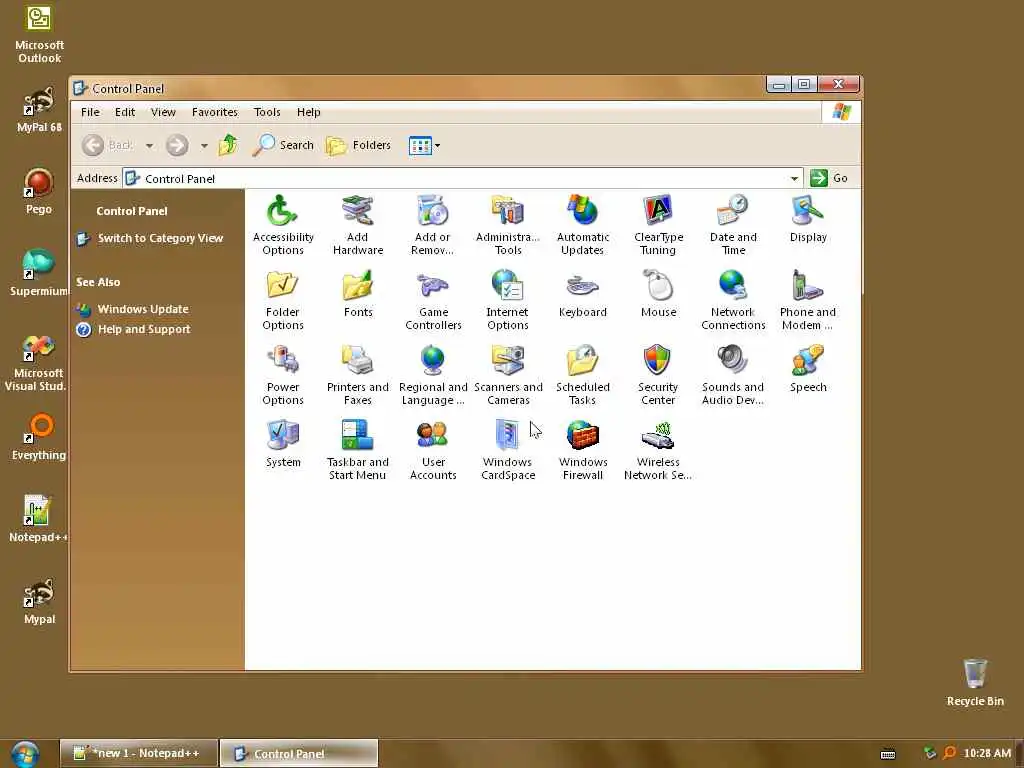Open the Edit menu
The image size is (1024, 768).
click(x=125, y=112)
